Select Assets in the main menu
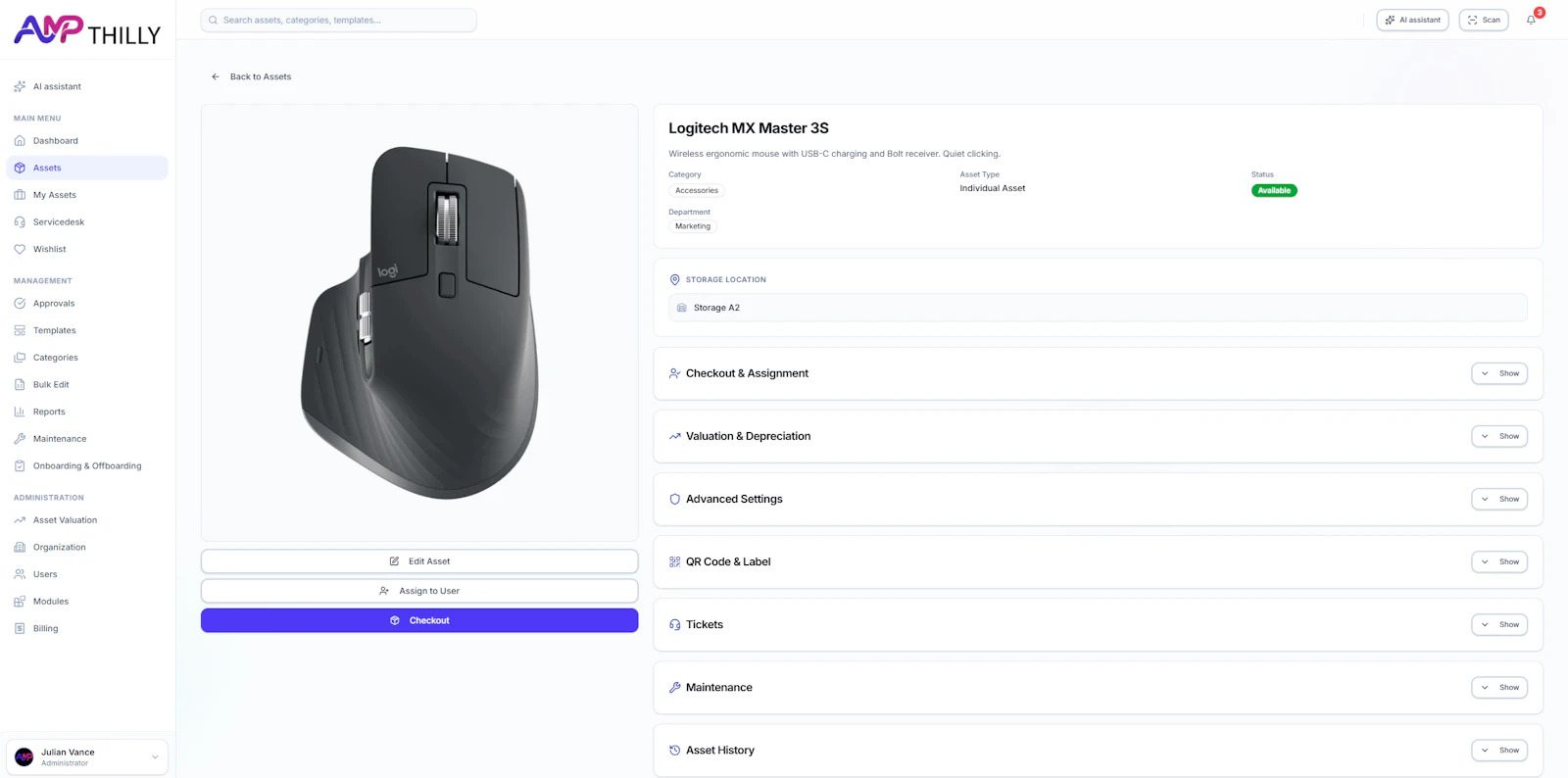The image size is (1568, 778). click(87, 168)
